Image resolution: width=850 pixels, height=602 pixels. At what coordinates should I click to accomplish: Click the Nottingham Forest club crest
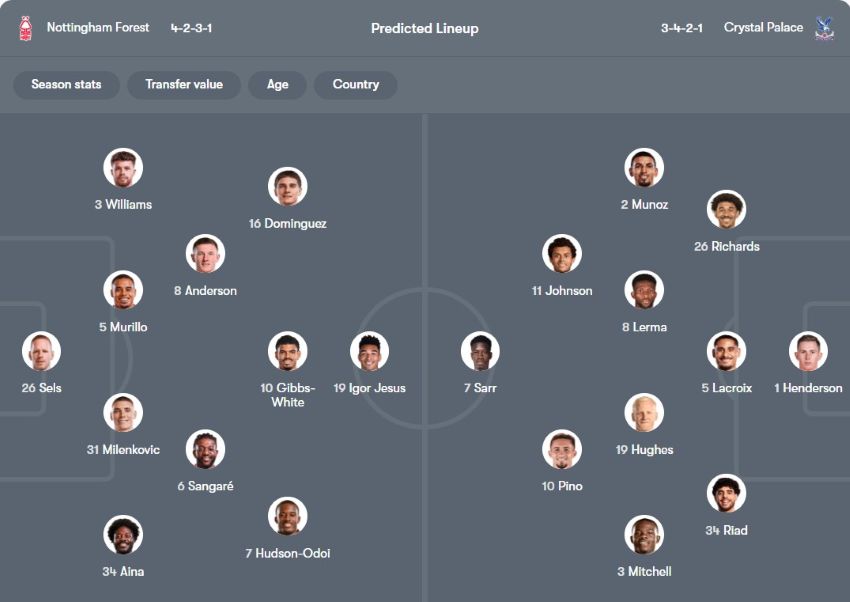(26, 28)
